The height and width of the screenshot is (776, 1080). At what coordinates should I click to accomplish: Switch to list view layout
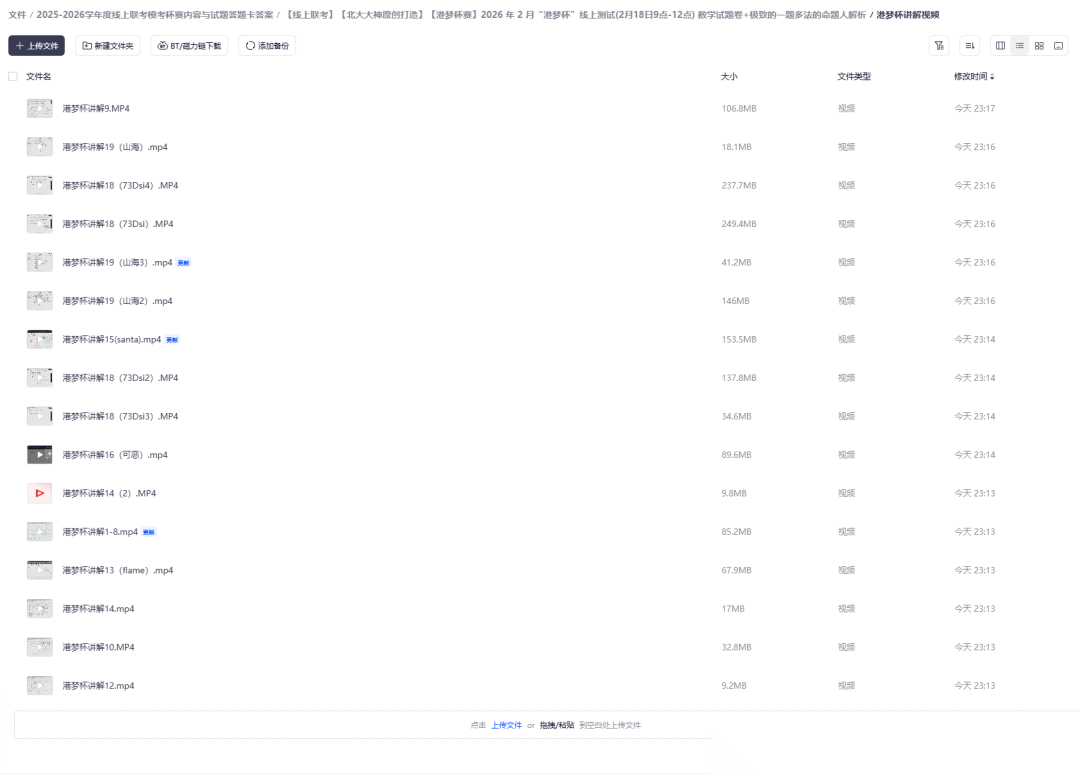[1020, 46]
